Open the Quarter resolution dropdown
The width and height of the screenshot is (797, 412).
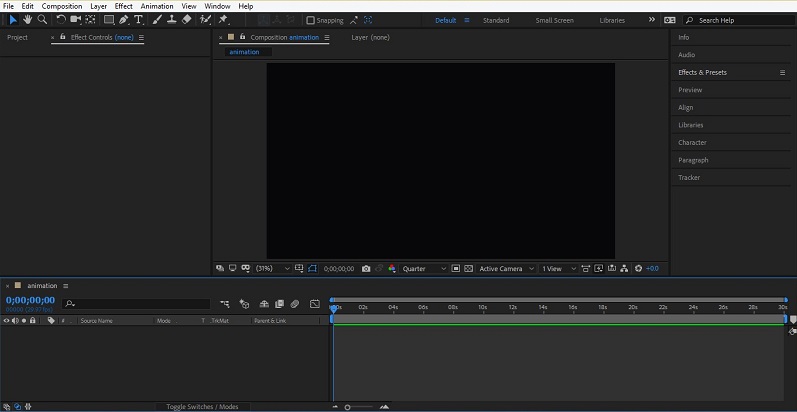click(x=425, y=268)
